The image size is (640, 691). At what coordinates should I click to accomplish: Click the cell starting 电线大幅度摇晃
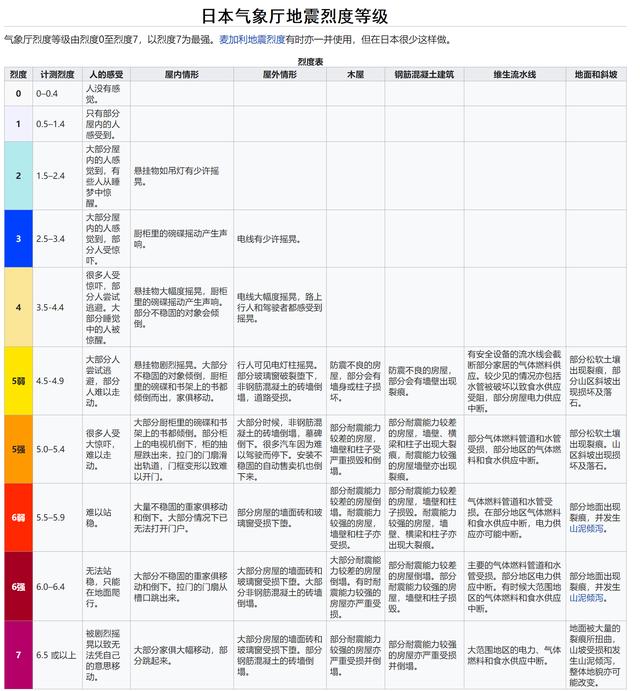280,307
